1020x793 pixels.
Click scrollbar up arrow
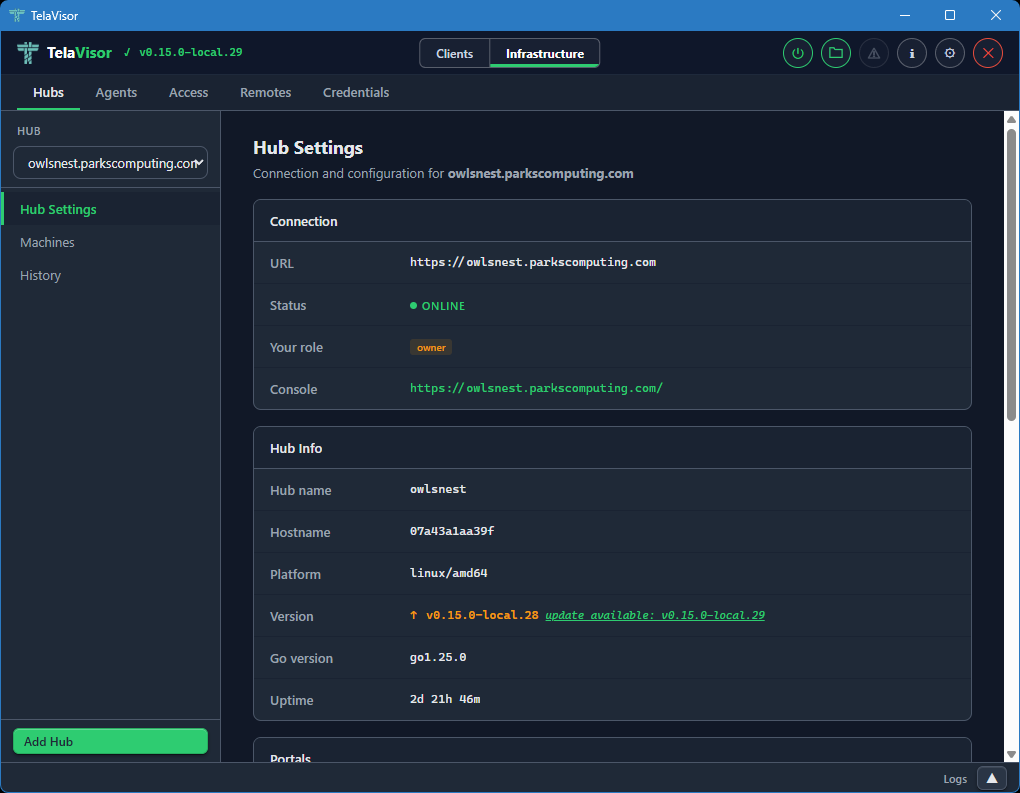[1010, 119]
